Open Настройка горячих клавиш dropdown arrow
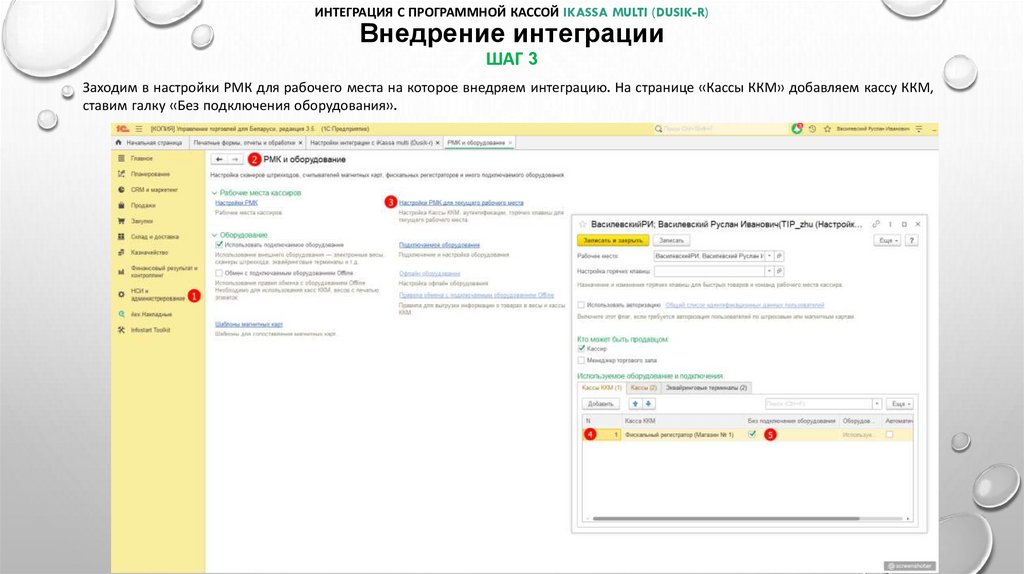The width and height of the screenshot is (1024, 574). click(770, 271)
